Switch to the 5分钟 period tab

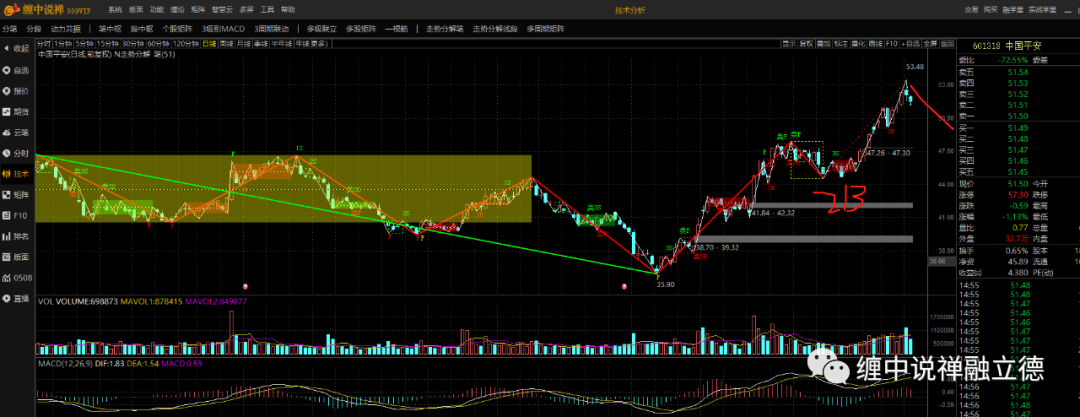click(84, 43)
